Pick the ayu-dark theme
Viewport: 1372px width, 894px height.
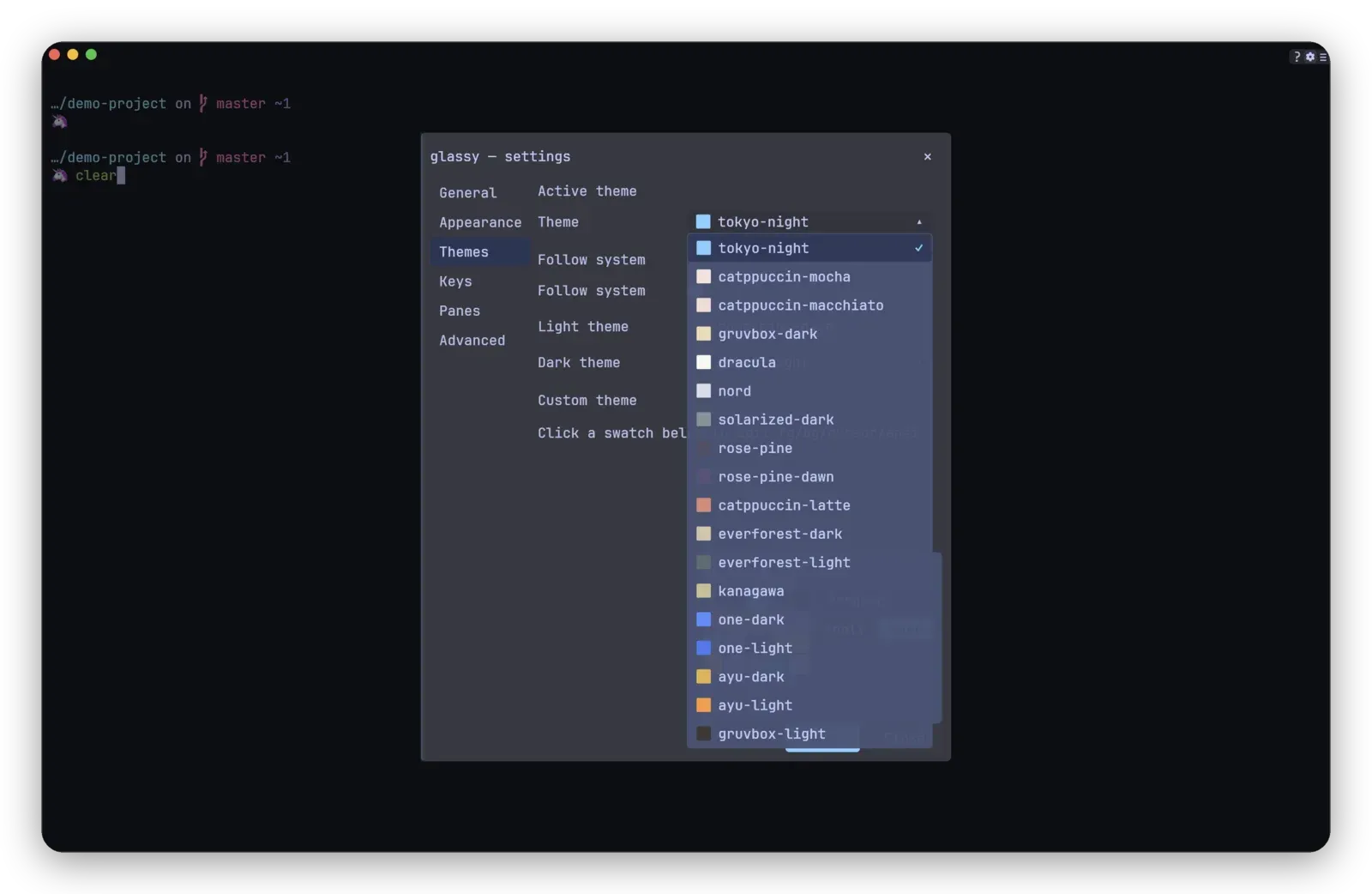[x=809, y=677]
